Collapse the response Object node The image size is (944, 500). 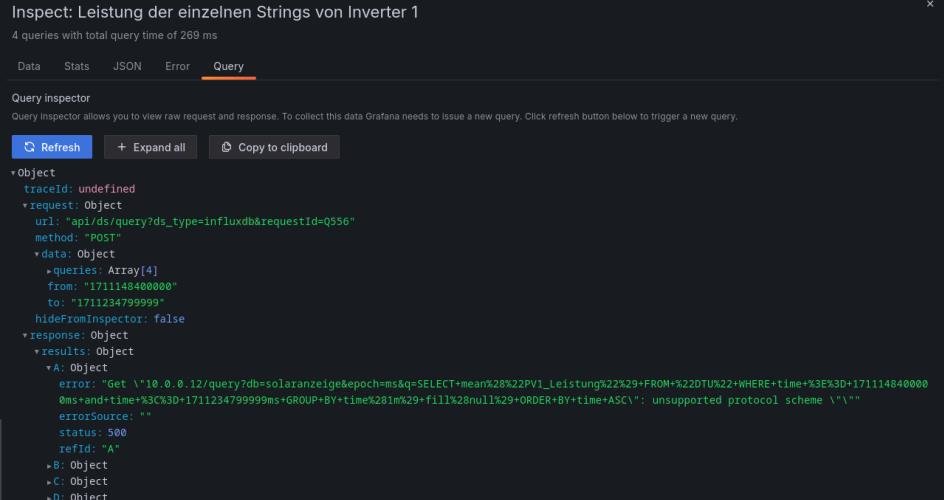(x=26, y=335)
